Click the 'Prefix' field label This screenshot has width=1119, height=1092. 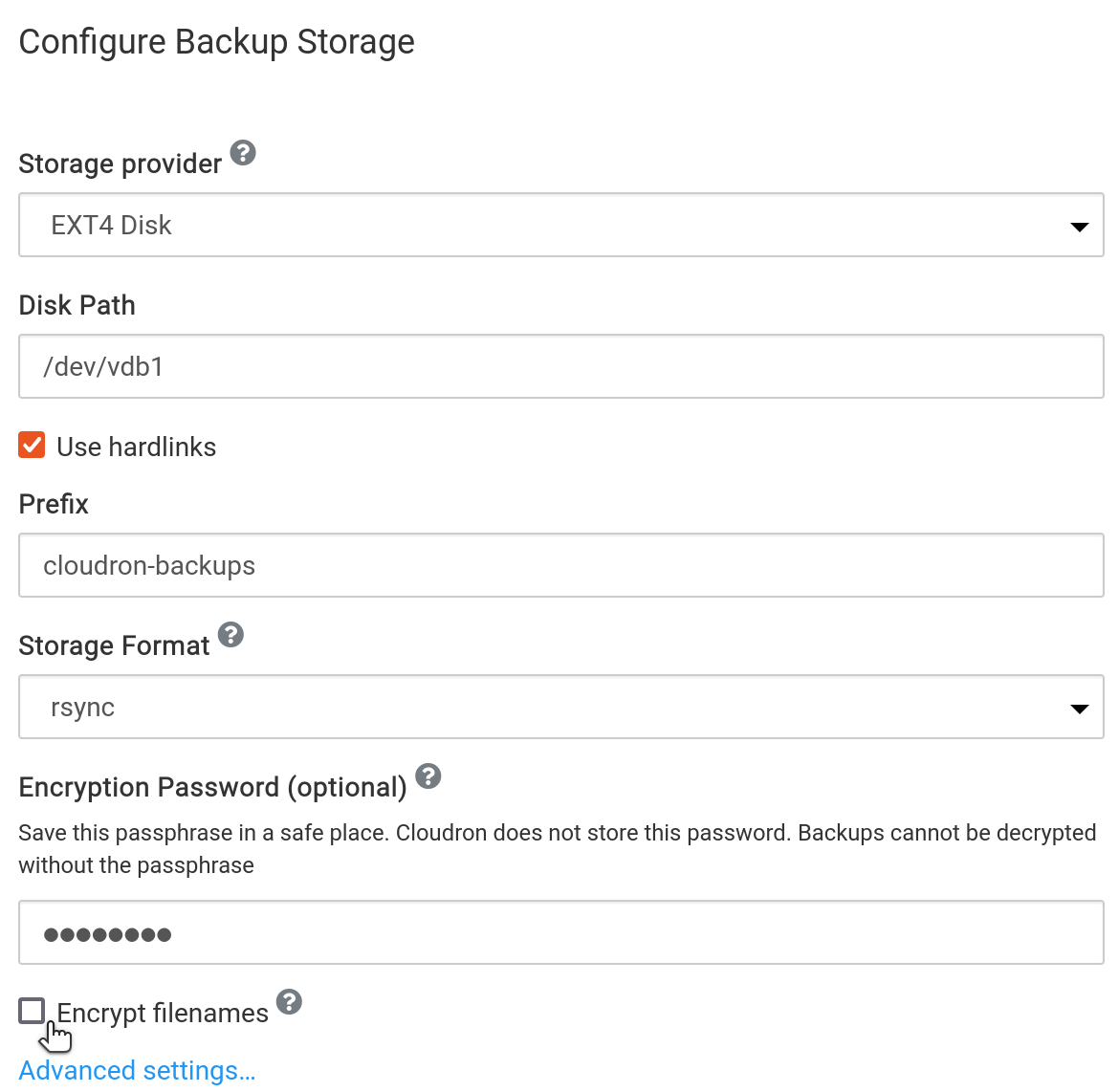click(54, 505)
